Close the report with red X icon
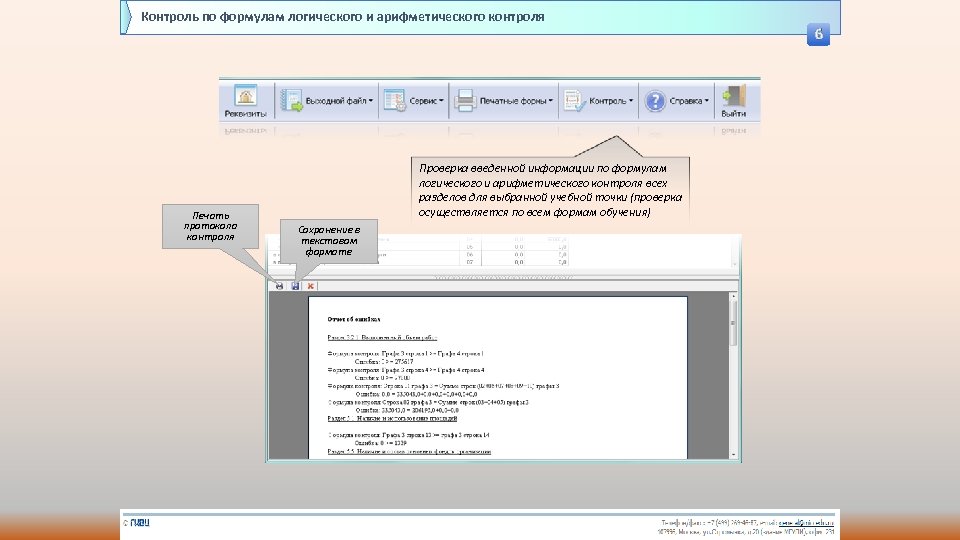This screenshot has height=540, width=960. (x=310, y=286)
